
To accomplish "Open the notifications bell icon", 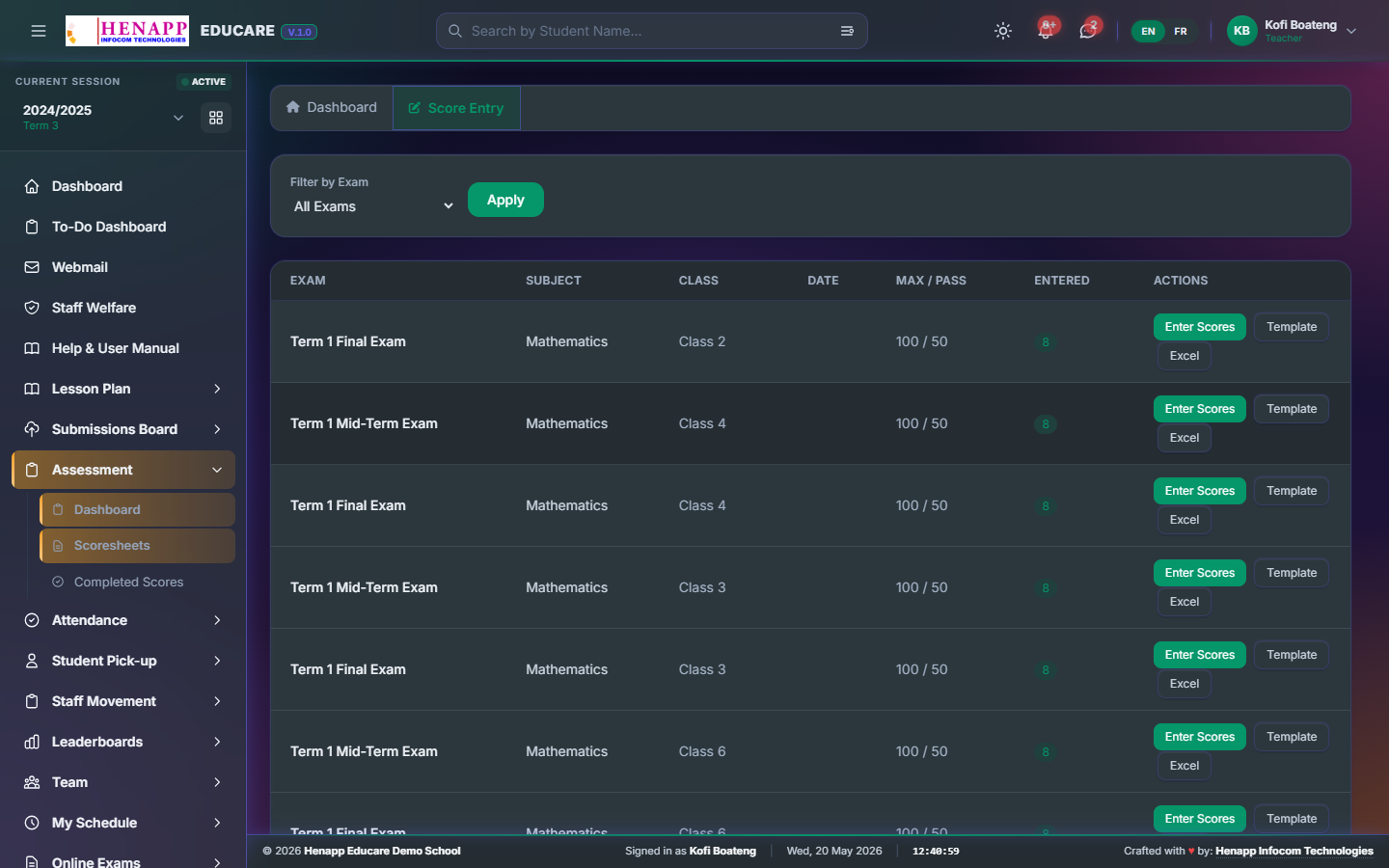I will coord(1046,31).
